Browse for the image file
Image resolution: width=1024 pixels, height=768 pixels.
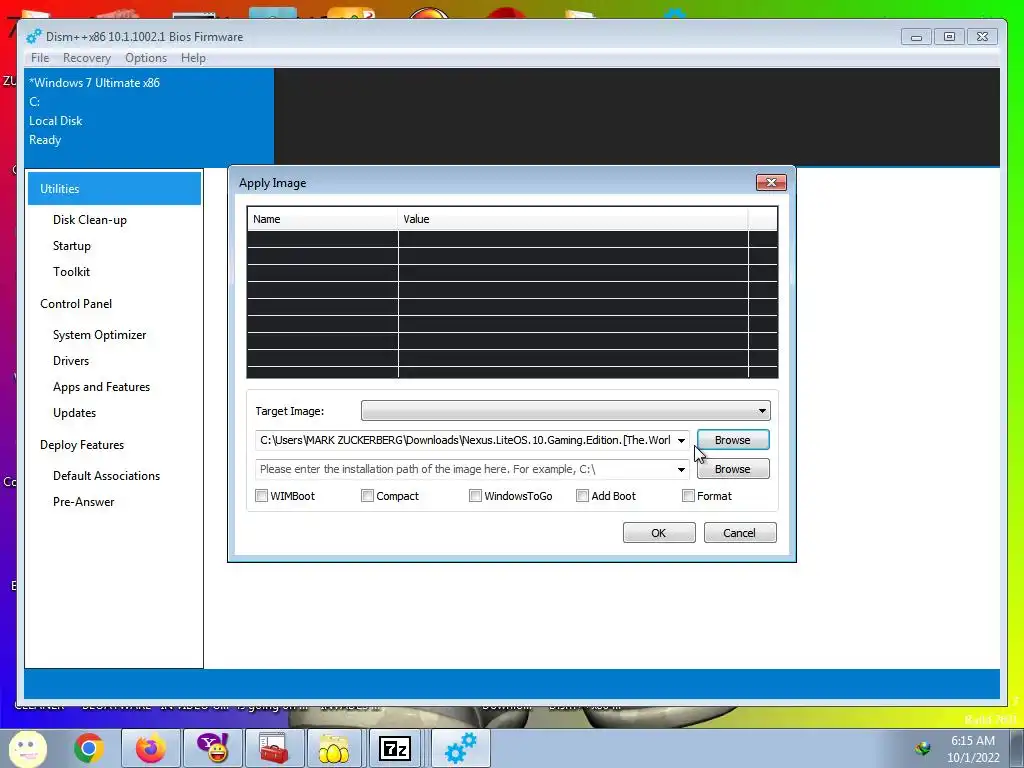(x=733, y=440)
